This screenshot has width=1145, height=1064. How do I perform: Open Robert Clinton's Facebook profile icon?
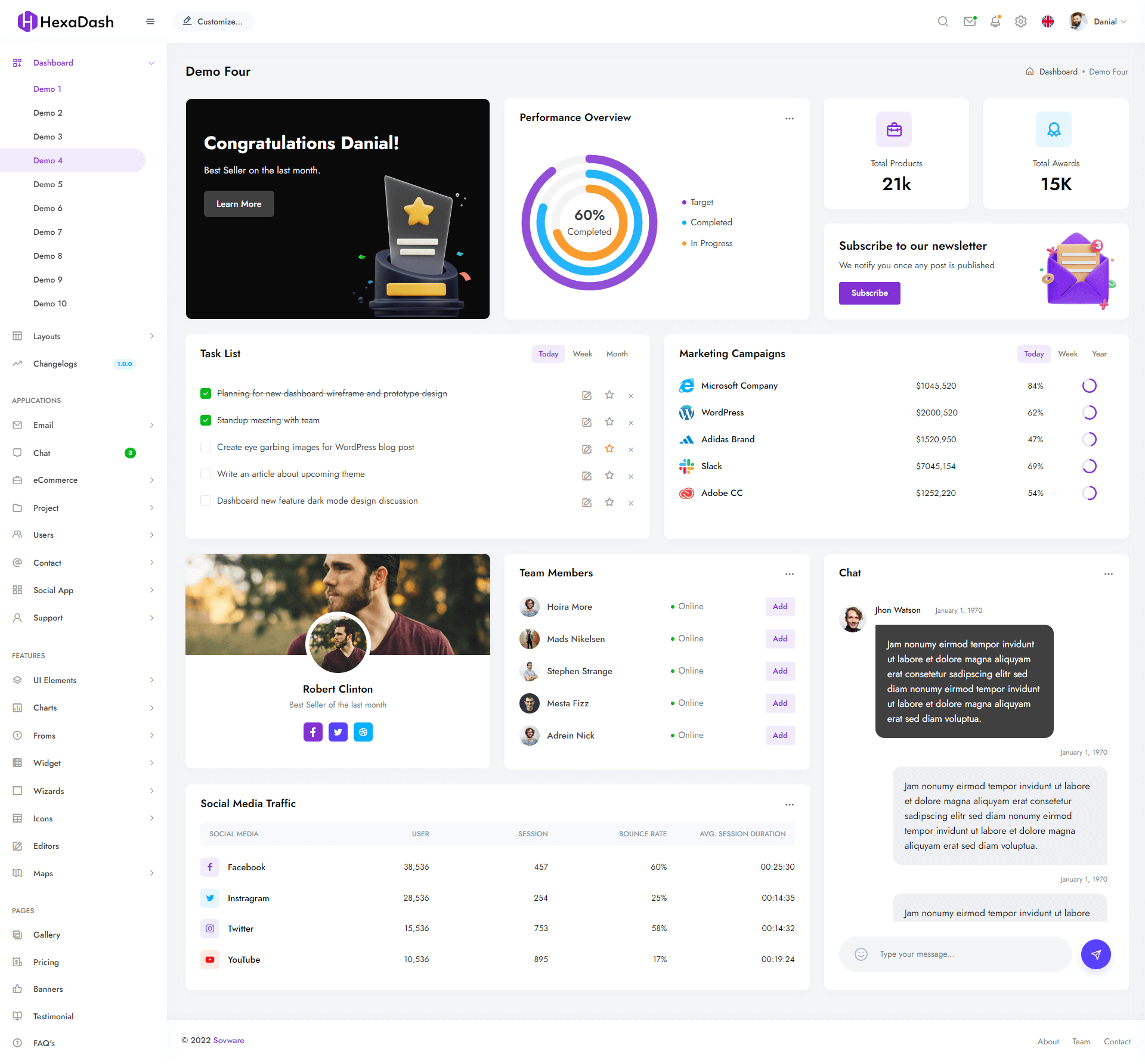[x=313, y=732]
